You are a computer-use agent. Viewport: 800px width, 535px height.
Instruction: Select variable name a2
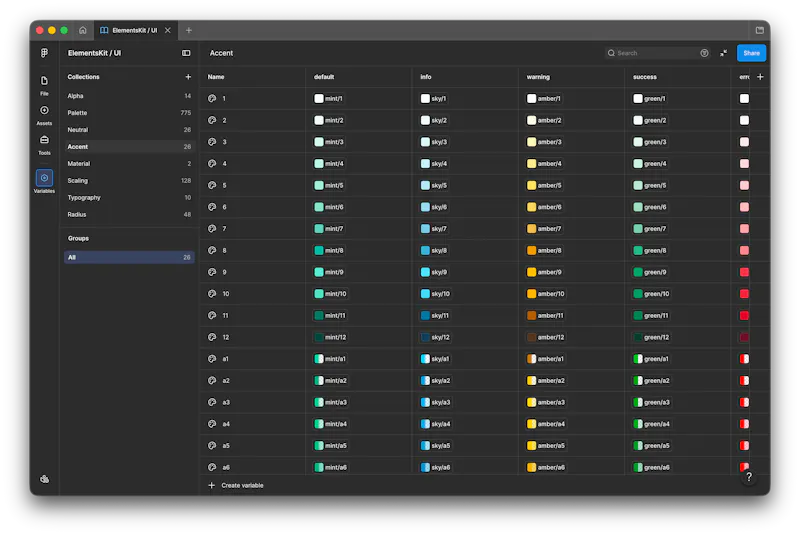(226, 380)
